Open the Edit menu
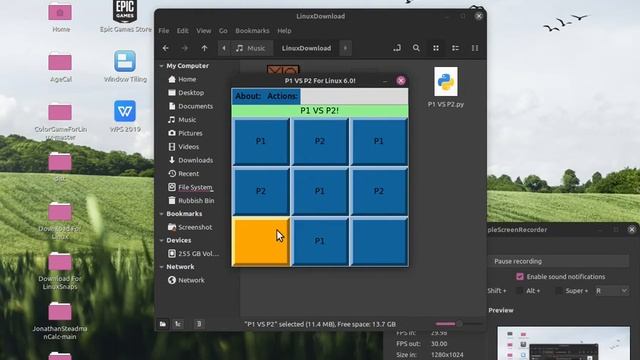Viewport: 640px width, 360px height. click(x=182, y=31)
